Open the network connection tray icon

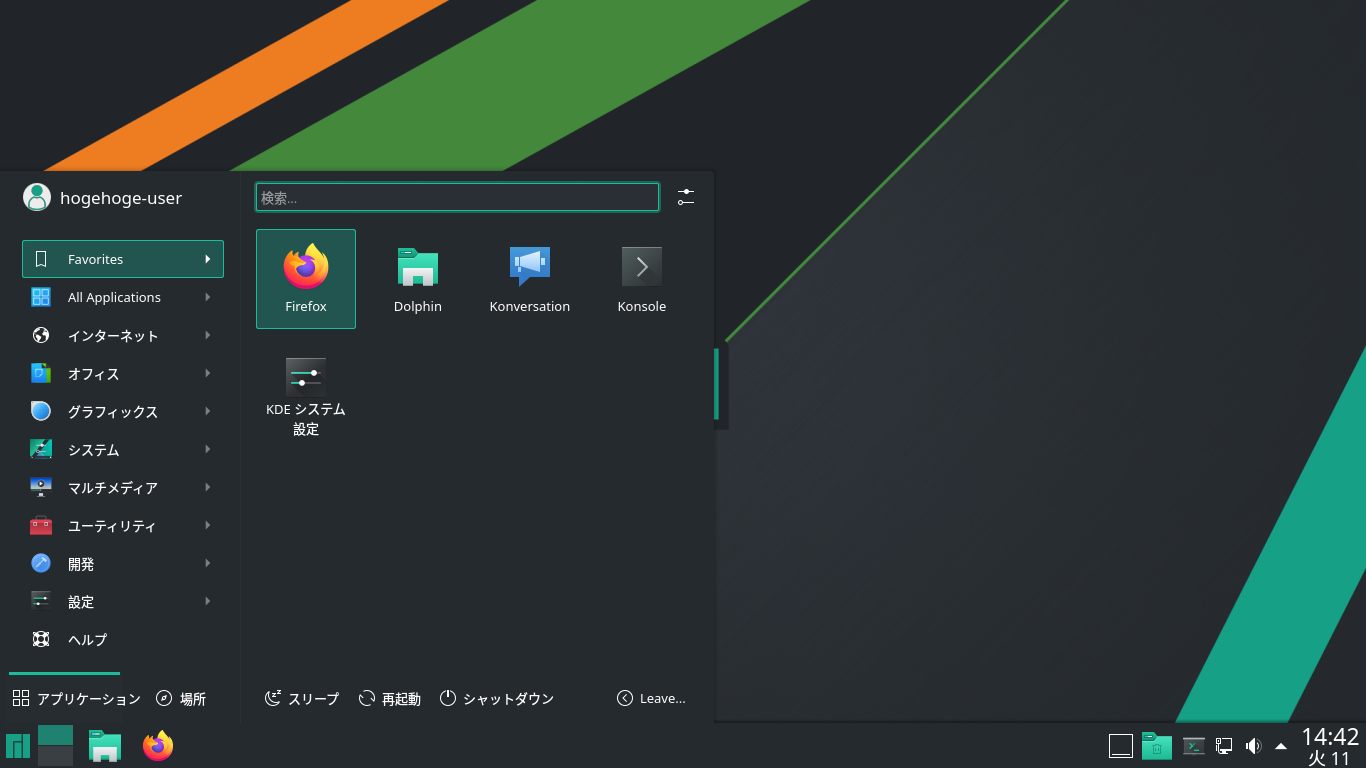pyautogui.click(x=1223, y=746)
